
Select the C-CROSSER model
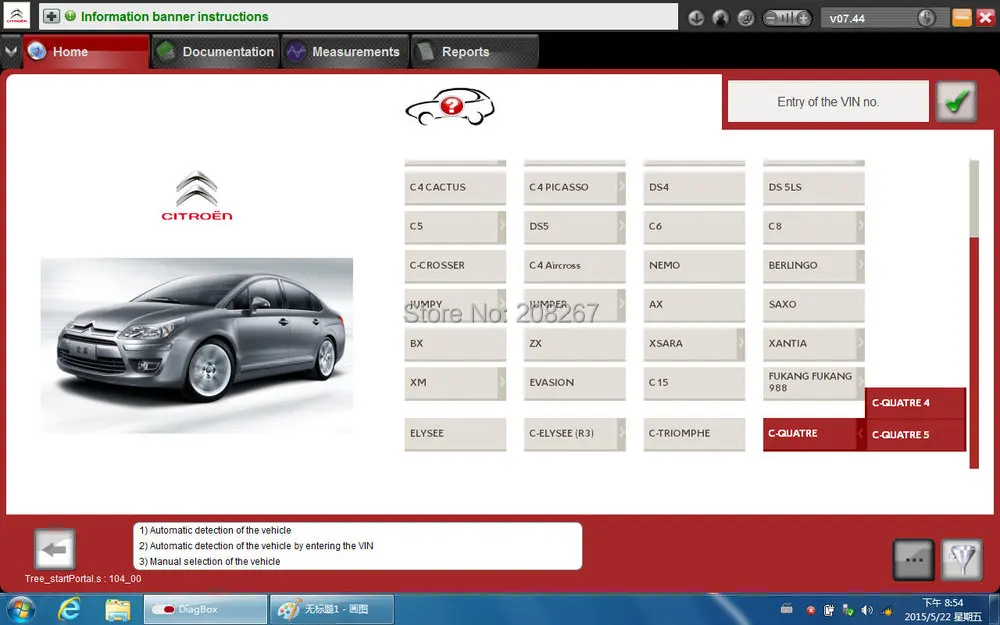(455, 265)
